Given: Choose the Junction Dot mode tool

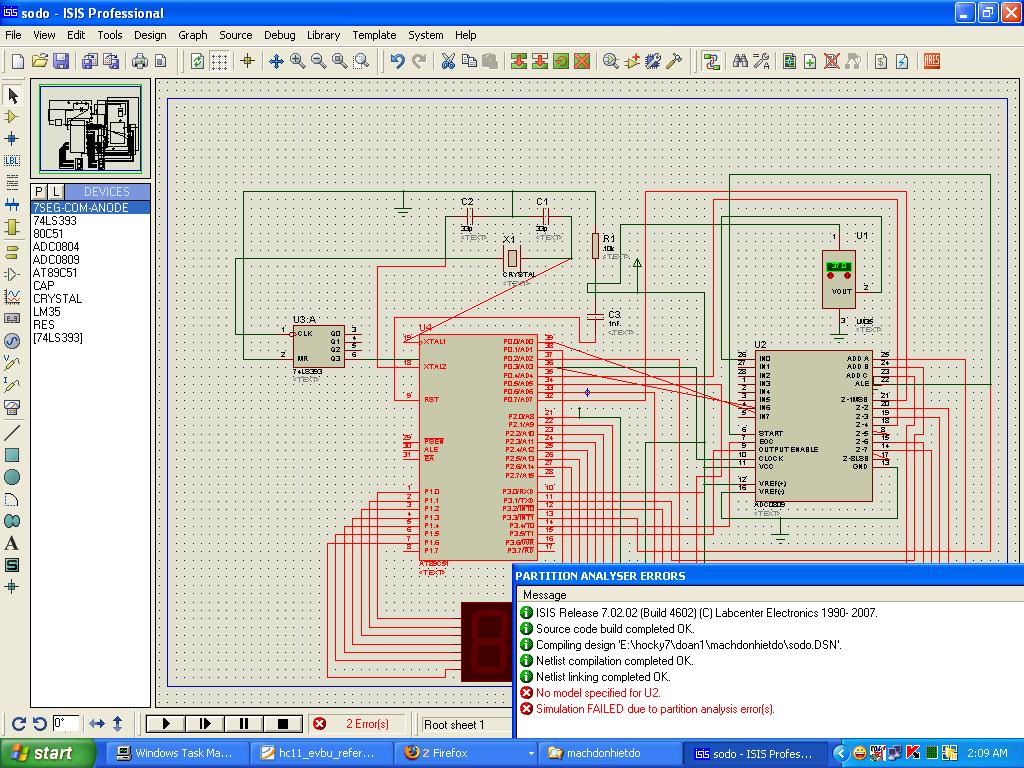Looking at the screenshot, I should tap(12, 138).
